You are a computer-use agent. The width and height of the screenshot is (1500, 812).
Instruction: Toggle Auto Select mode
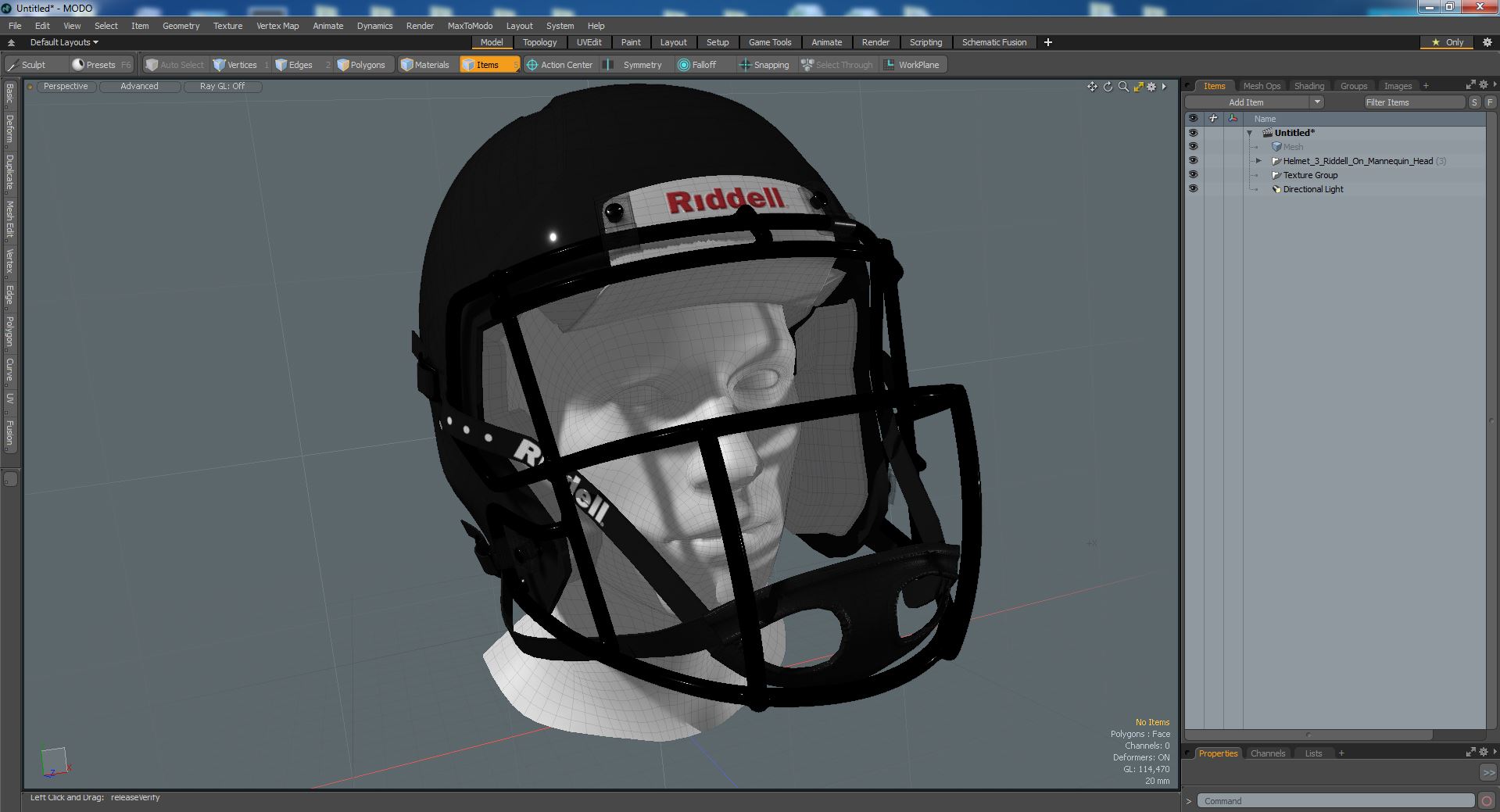pyautogui.click(x=175, y=65)
